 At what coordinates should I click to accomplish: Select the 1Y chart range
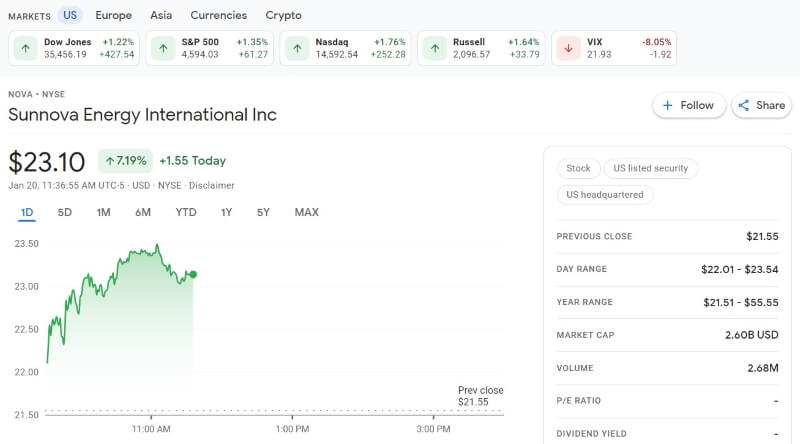point(227,212)
